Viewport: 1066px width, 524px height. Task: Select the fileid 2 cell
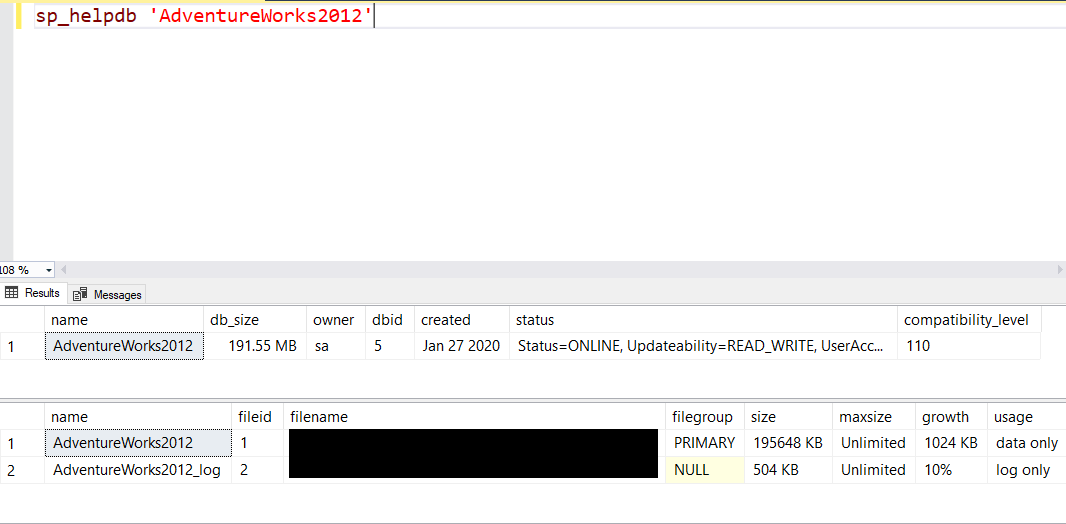tap(258, 470)
